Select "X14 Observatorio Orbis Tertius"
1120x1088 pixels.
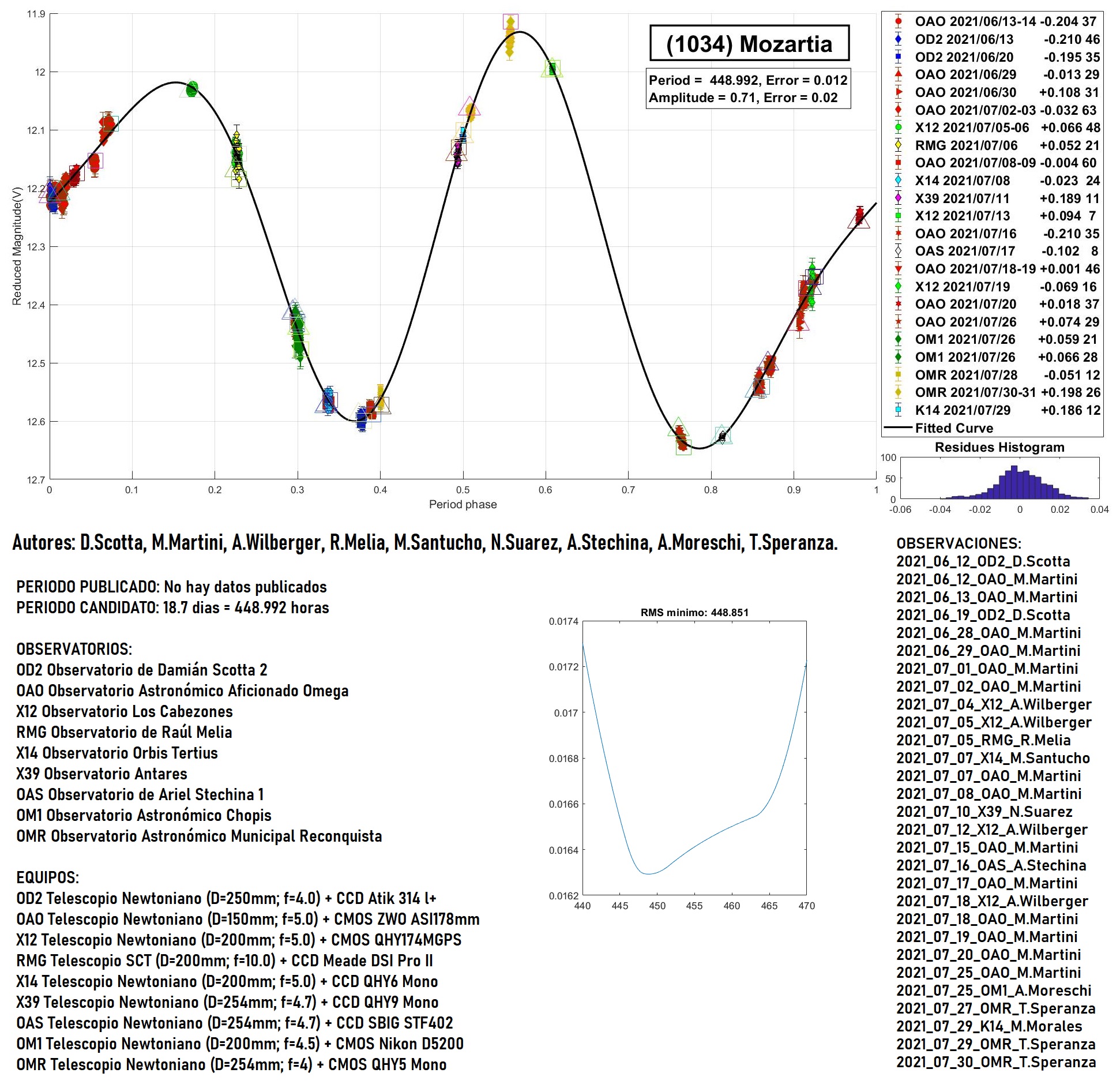[x=117, y=753]
